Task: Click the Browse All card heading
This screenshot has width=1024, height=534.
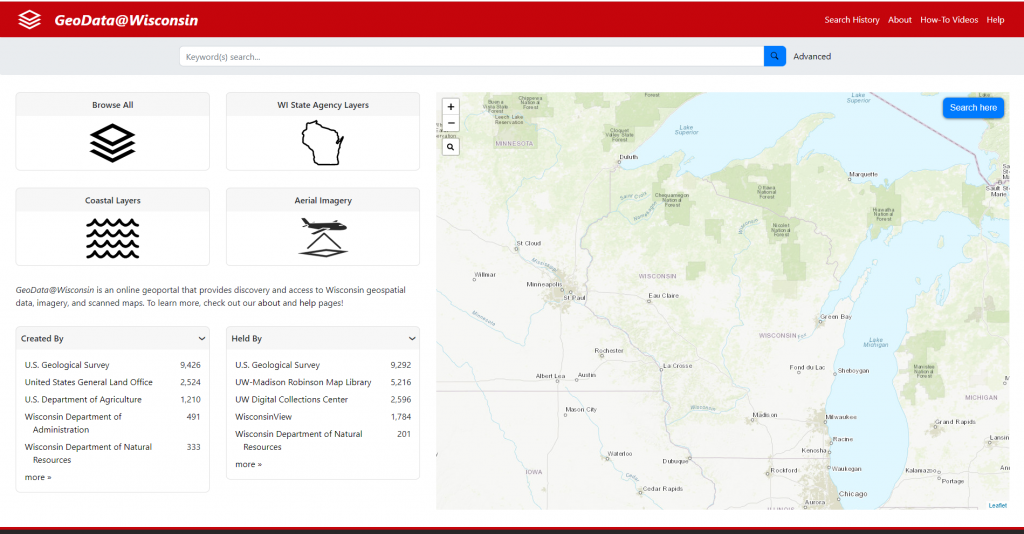Action: tap(112, 104)
